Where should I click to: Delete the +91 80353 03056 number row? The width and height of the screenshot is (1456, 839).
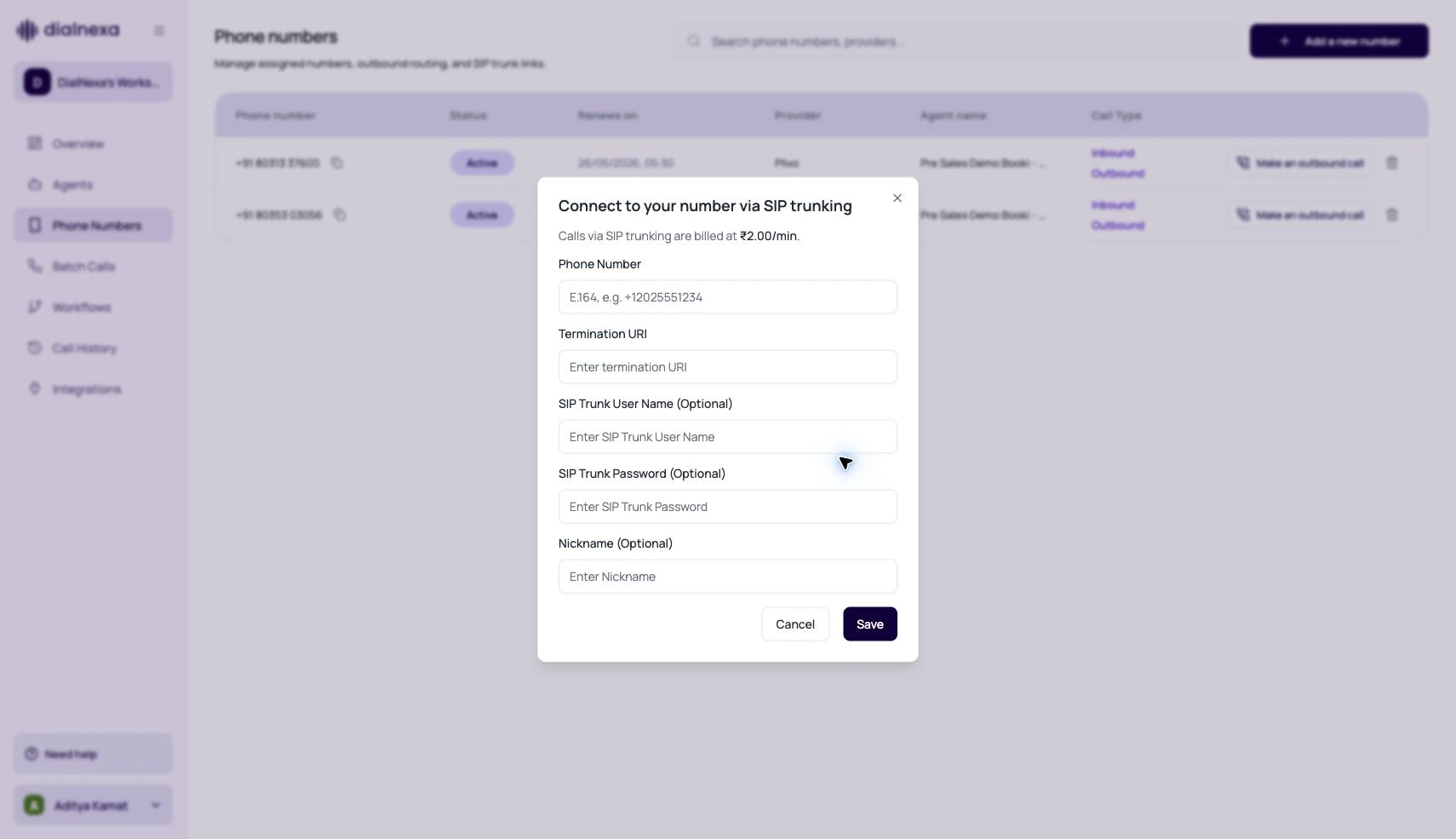point(1392,215)
